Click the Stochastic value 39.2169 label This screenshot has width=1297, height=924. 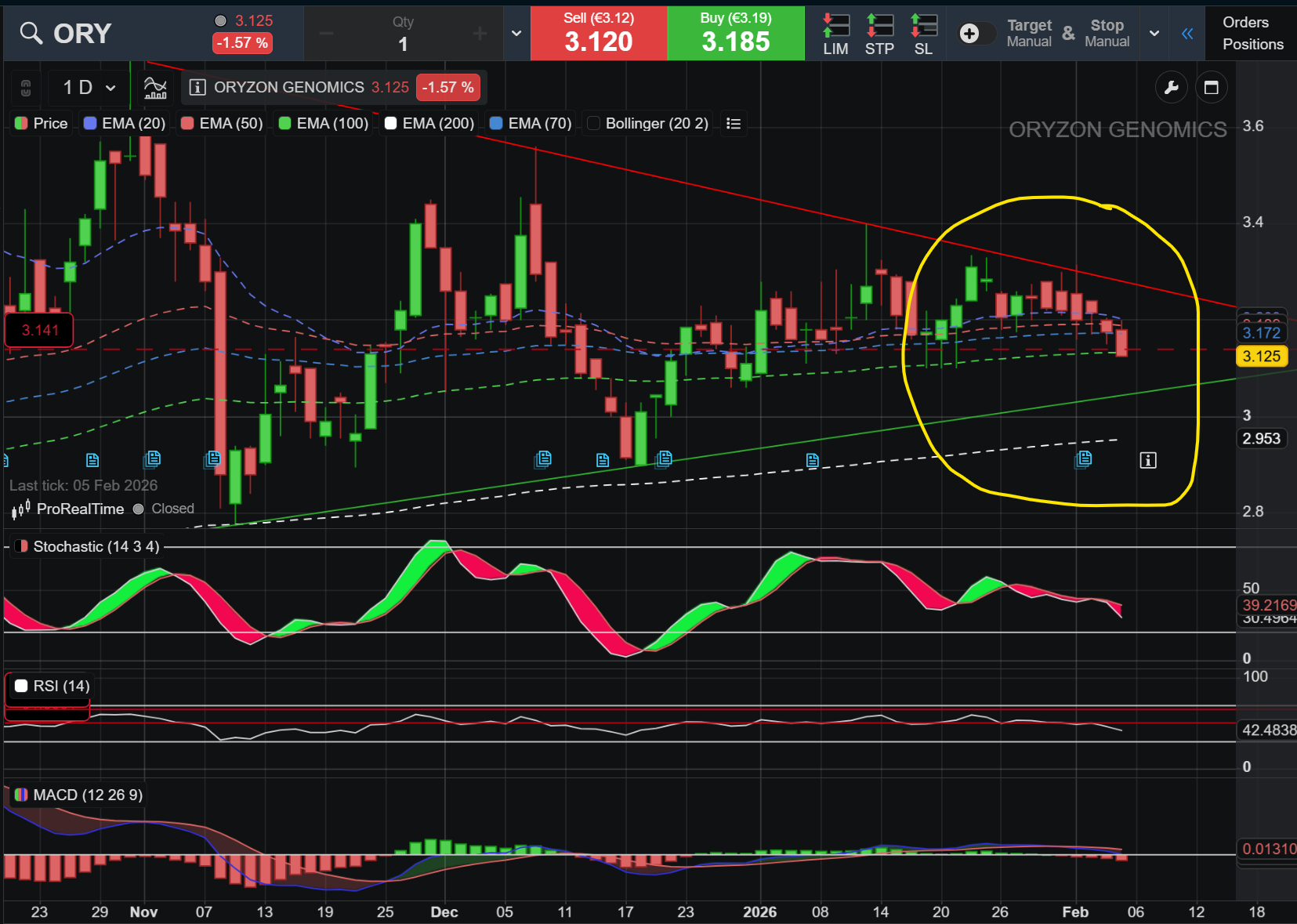1268,605
